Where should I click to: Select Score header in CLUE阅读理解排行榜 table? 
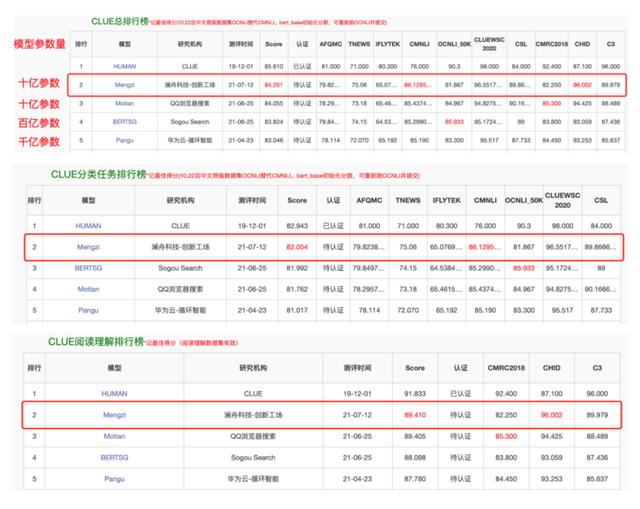click(415, 368)
